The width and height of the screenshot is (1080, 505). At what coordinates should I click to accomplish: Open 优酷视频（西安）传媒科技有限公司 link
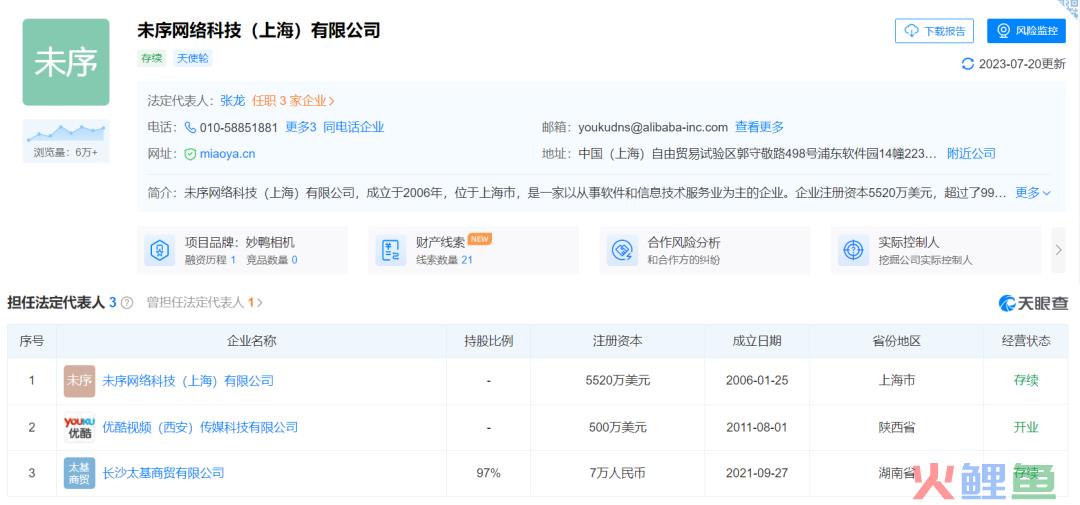coord(200,427)
